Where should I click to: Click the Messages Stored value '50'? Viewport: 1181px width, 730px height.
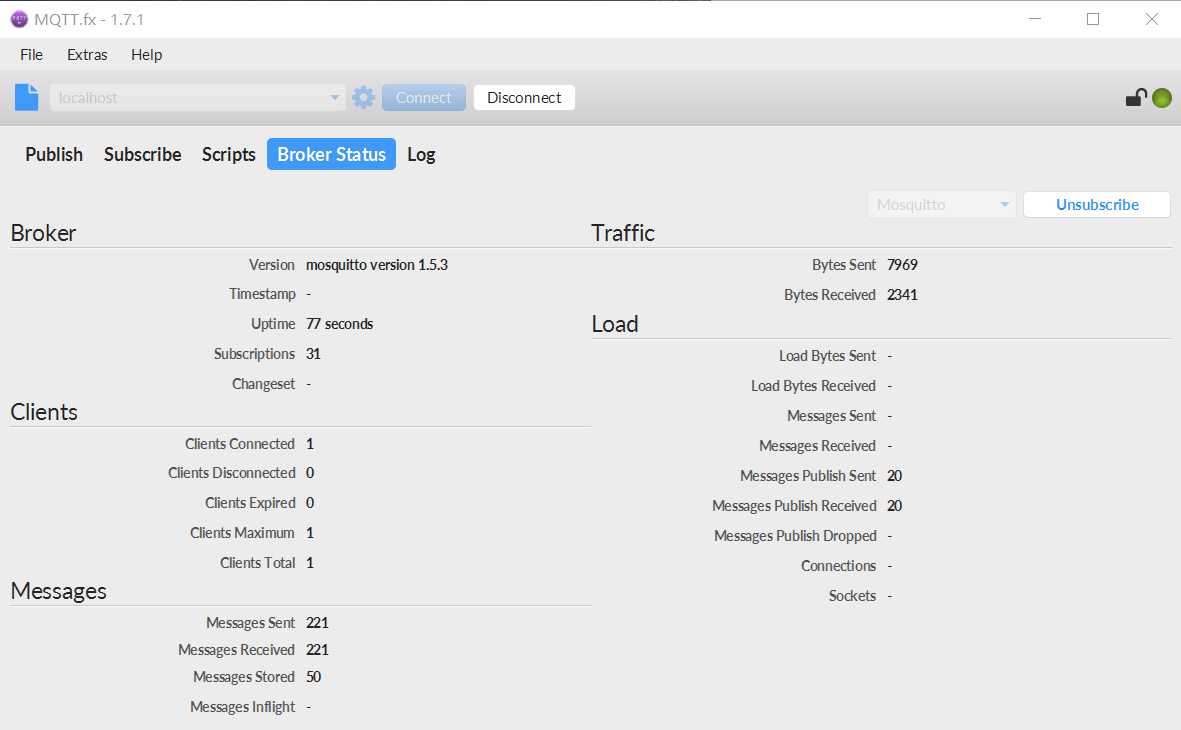[x=313, y=677]
